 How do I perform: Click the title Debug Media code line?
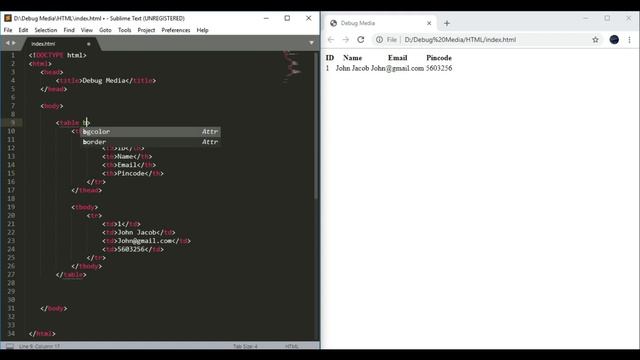coord(106,81)
